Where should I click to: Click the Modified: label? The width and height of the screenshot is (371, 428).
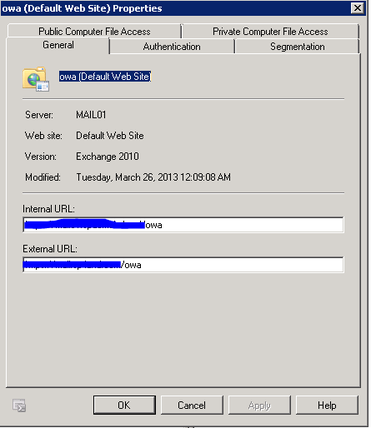click(43, 177)
